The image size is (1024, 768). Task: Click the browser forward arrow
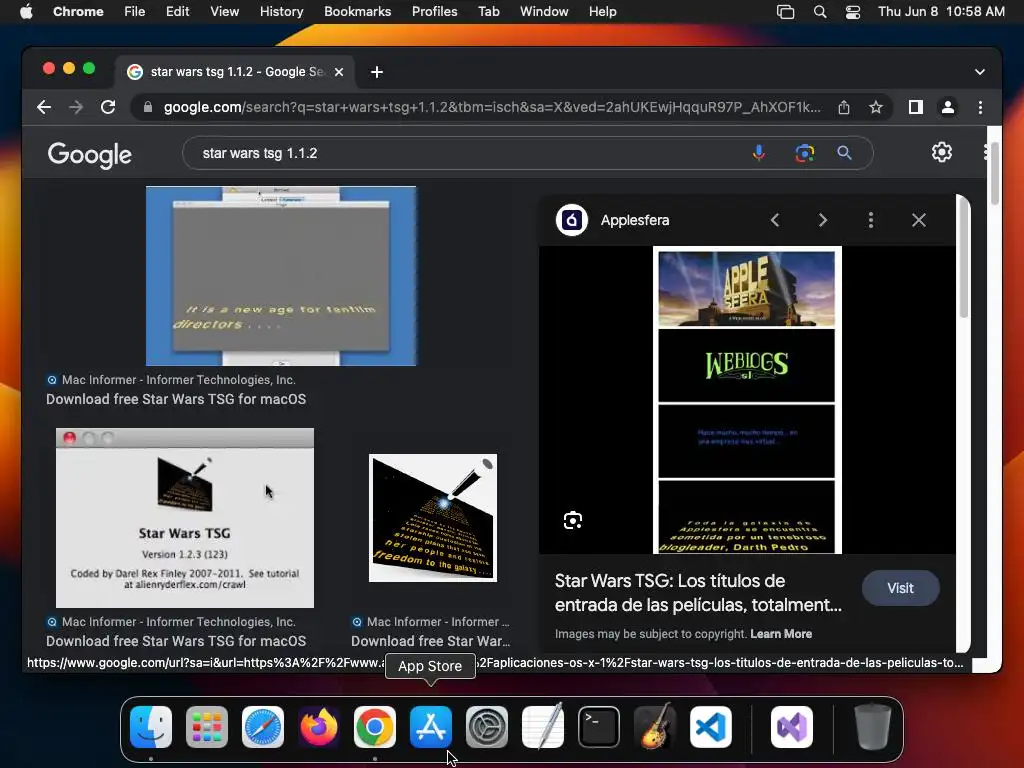pyautogui.click(x=76, y=107)
